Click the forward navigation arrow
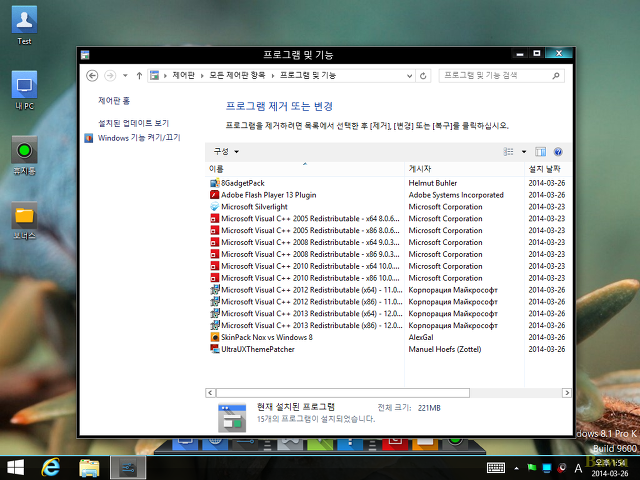640x480 pixels. 110,76
